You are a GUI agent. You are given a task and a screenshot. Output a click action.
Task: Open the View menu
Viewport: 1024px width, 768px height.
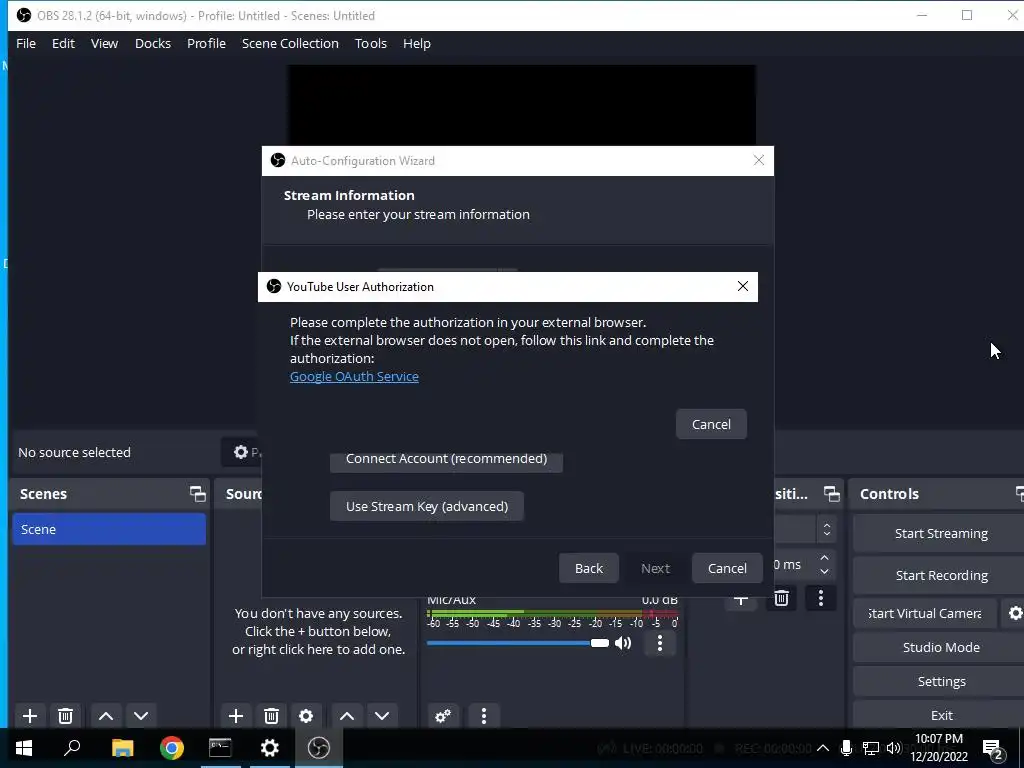tap(104, 43)
